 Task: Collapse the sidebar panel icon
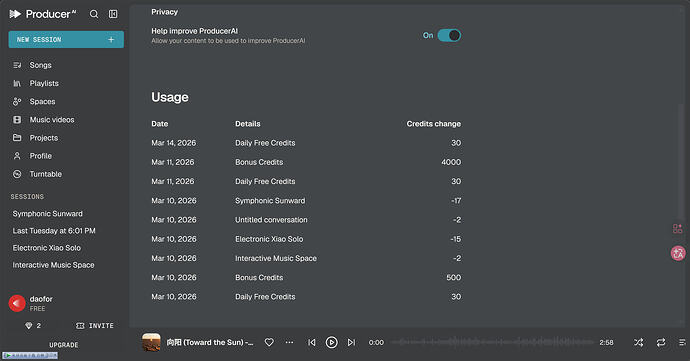113,14
